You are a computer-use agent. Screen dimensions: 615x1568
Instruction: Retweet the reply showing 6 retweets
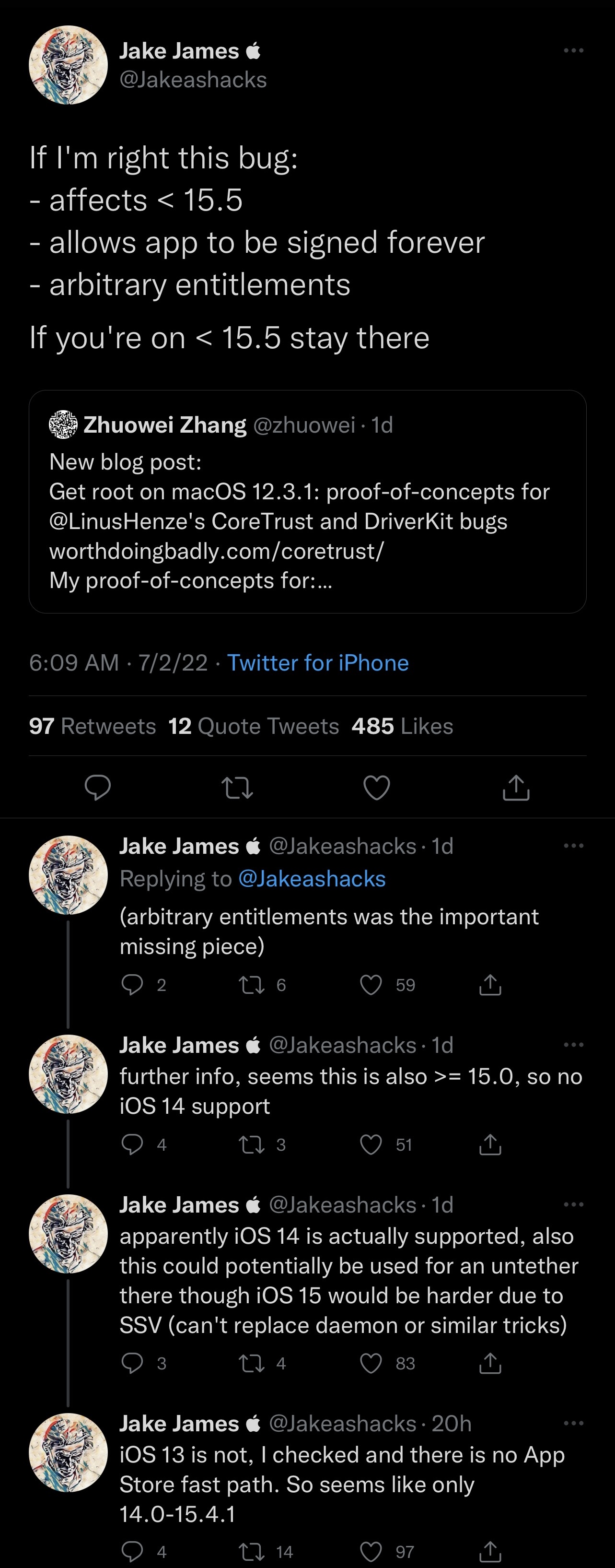[x=252, y=985]
